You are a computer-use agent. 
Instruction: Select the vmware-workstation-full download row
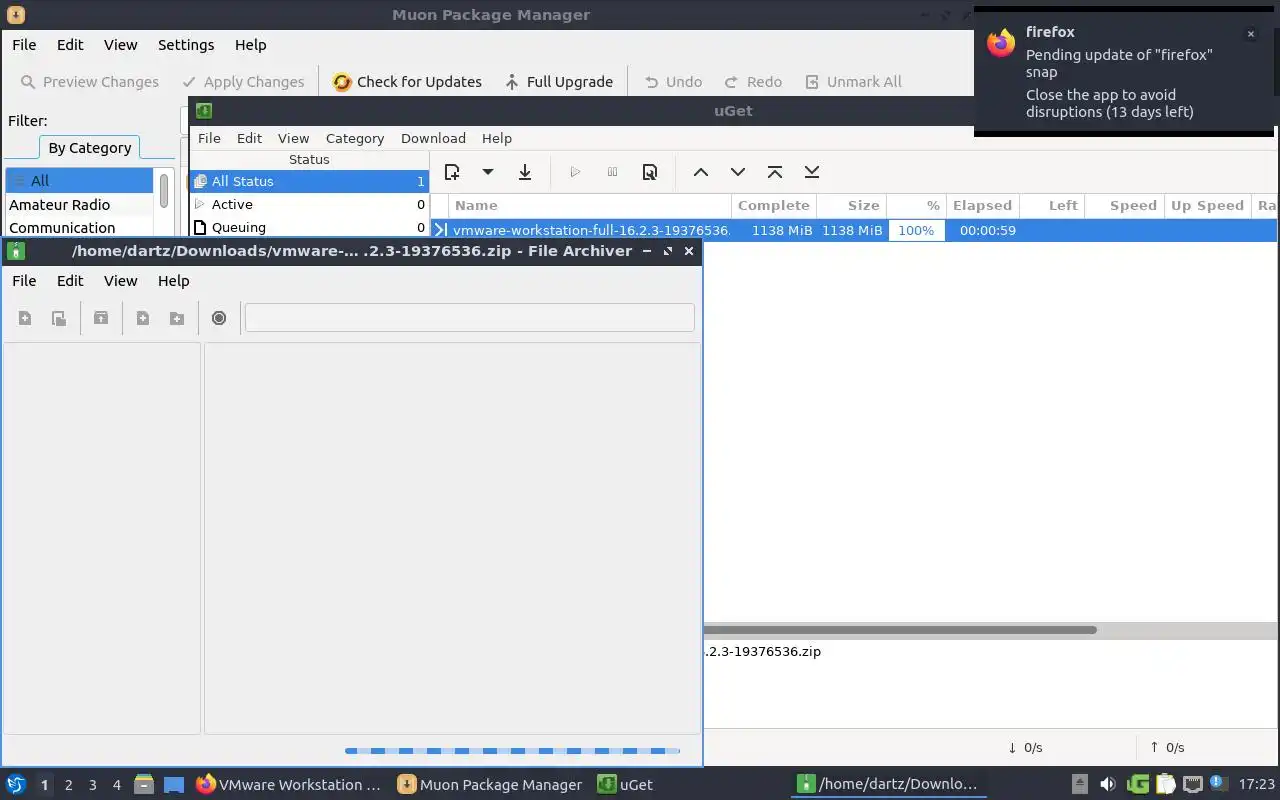coord(854,230)
